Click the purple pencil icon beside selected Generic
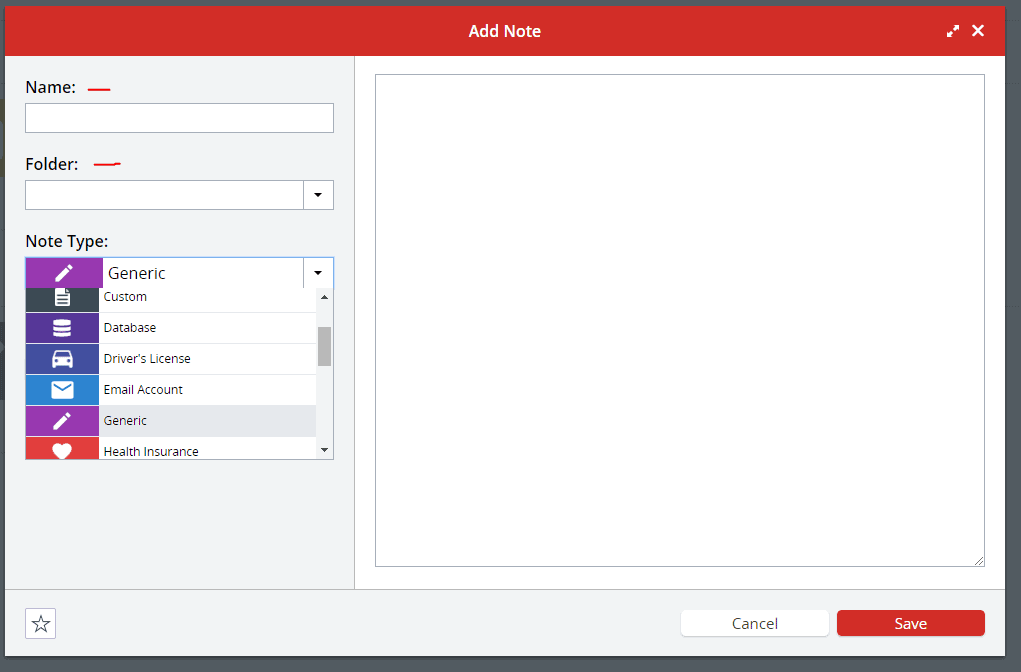The width and height of the screenshot is (1021, 672). [x=64, y=273]
